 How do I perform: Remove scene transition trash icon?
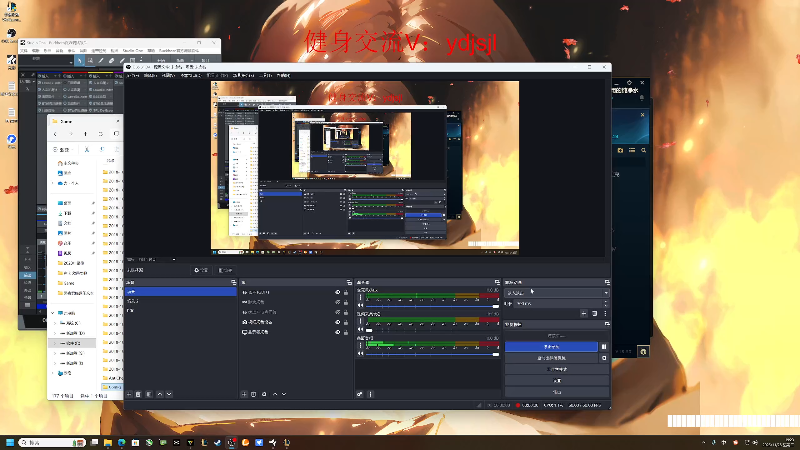coord(594,314)
